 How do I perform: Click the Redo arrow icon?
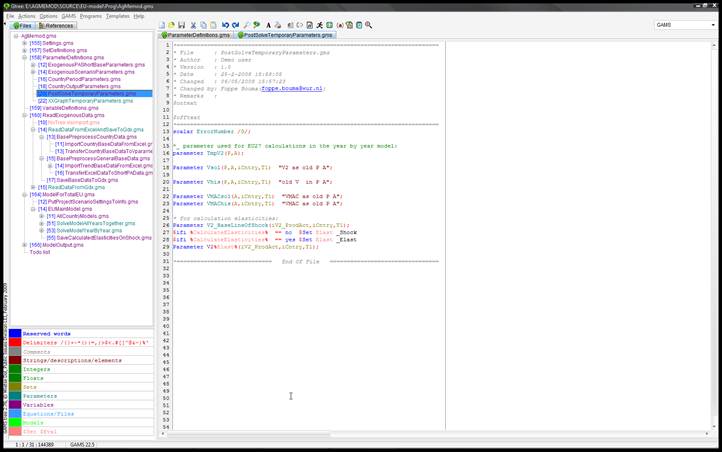point(235,25)
